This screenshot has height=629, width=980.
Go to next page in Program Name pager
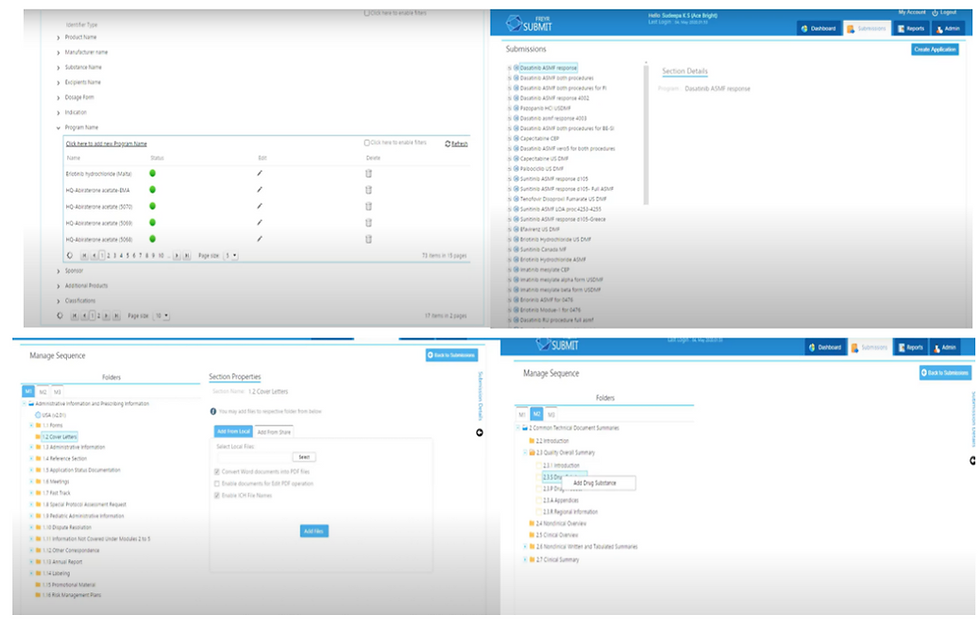[177, 256]
